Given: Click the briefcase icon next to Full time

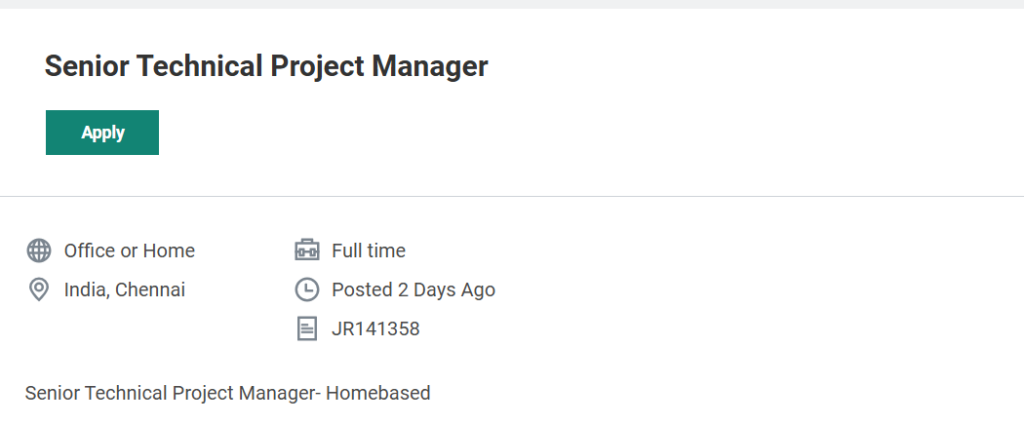Looking at the screenshot, I should tap(307, 250).
